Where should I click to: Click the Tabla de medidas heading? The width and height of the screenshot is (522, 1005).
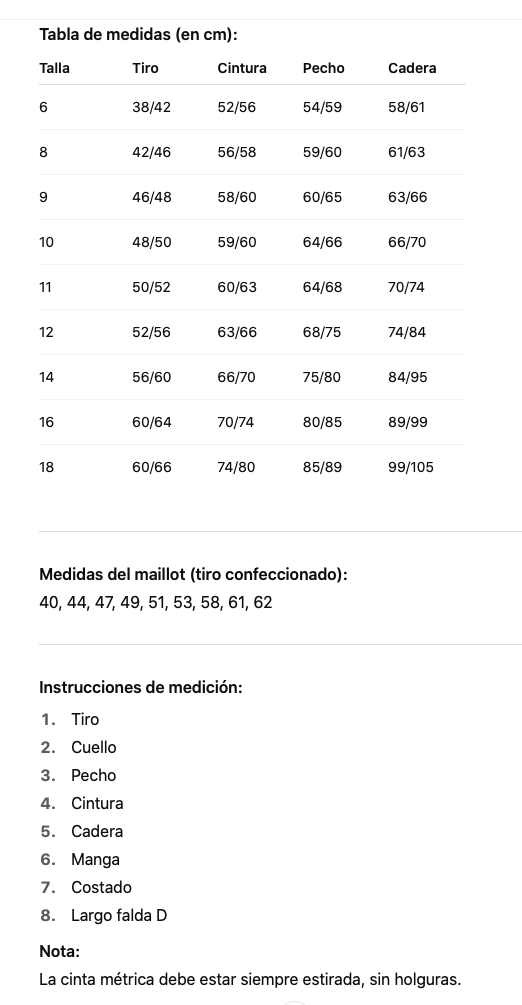[x=139, y=35]
